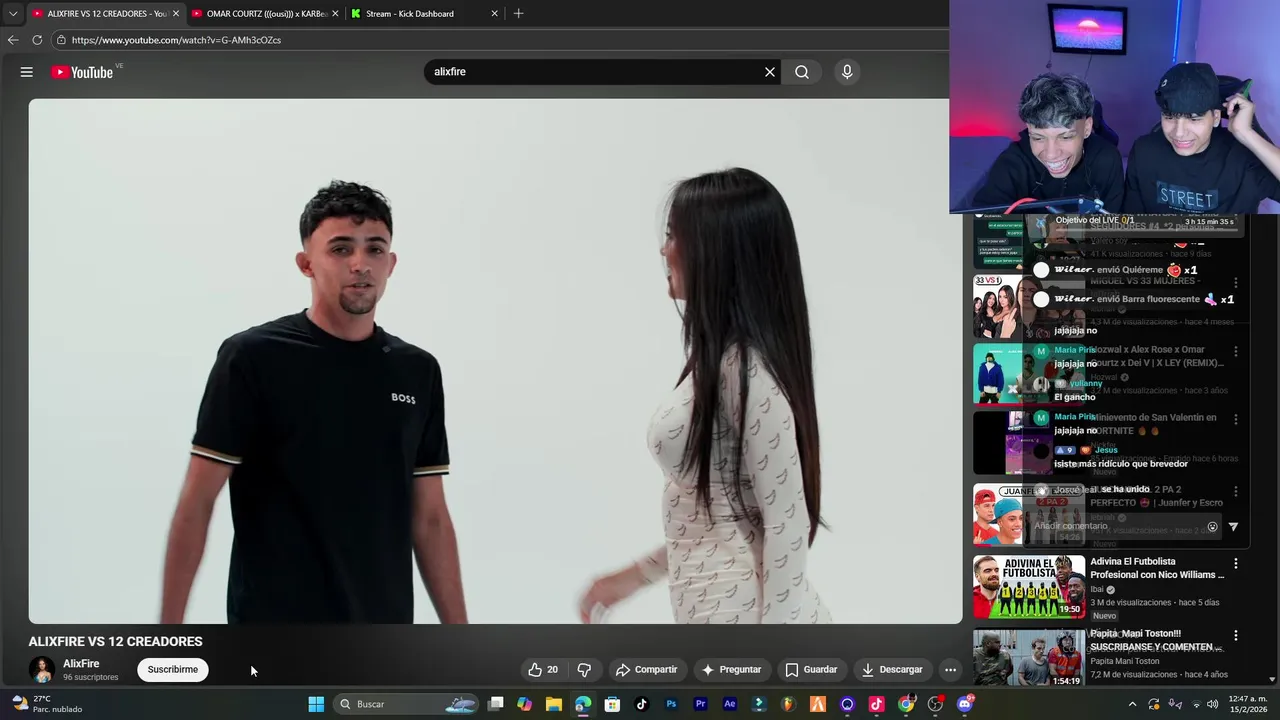Image resolution: width=1280 pixels, height=720 pixels.
Task: Open the volume control in system tray
Action: click(x=1213, y=704)
